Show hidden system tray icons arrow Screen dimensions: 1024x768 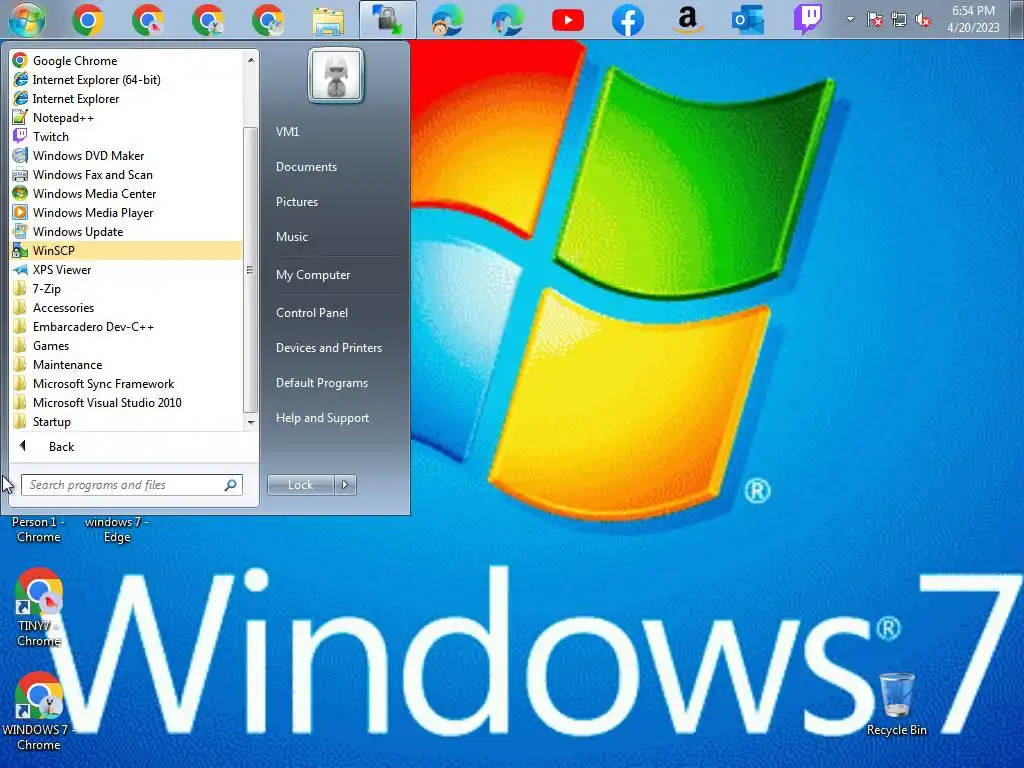point(850,19)
